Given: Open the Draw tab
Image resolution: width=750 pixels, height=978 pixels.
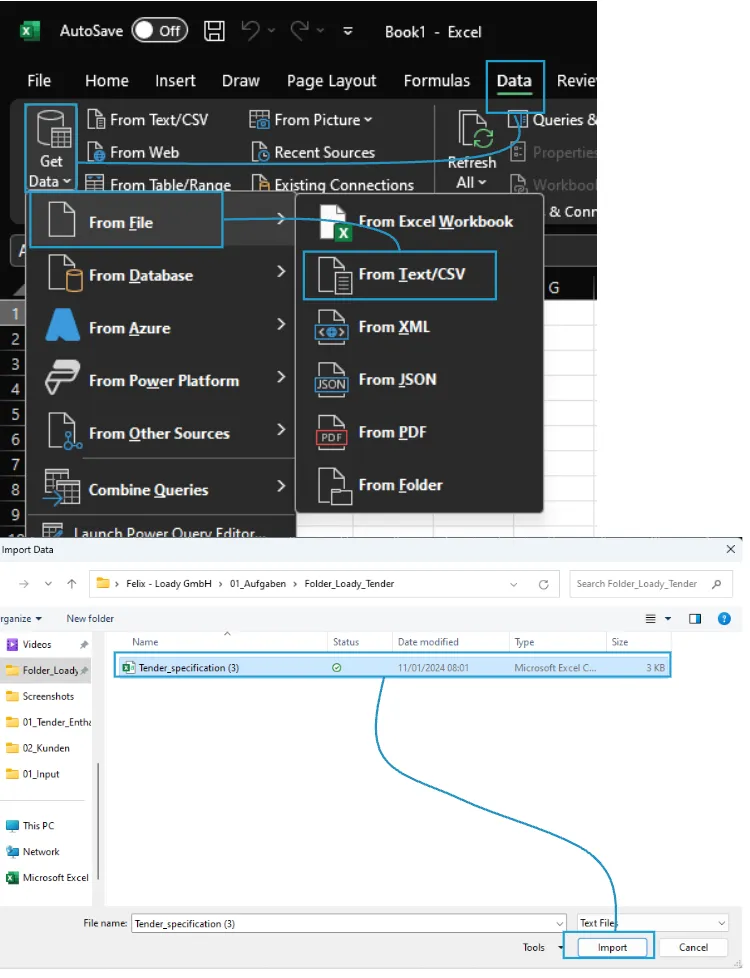Looking at the screenshot, I should (241, 80).
